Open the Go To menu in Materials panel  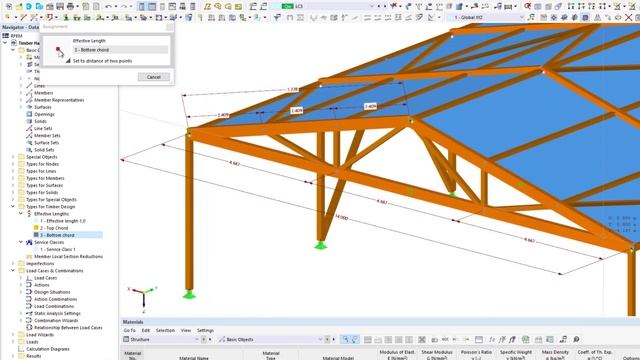tap(129, 330)
